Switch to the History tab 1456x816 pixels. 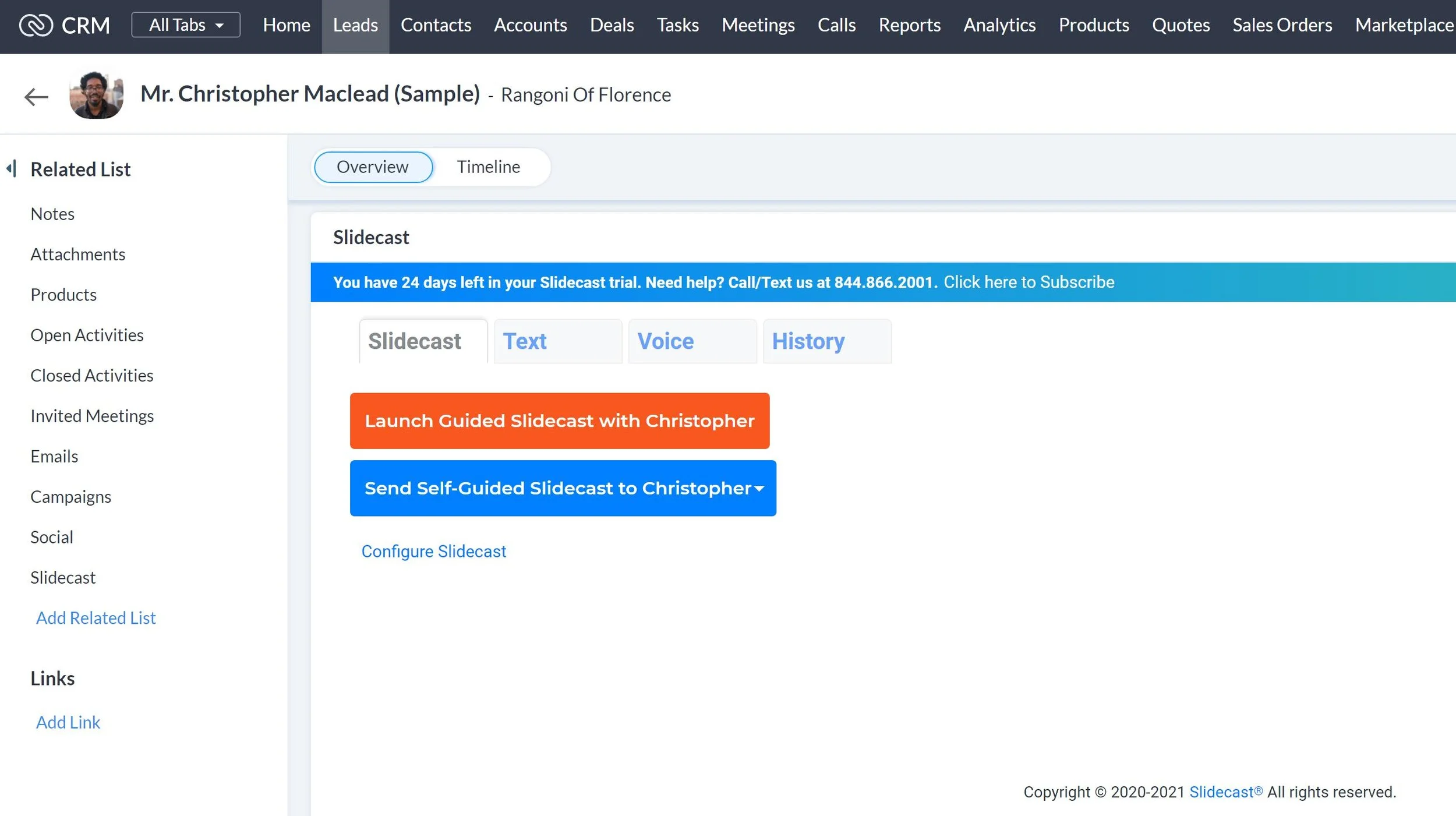(827, 341)
